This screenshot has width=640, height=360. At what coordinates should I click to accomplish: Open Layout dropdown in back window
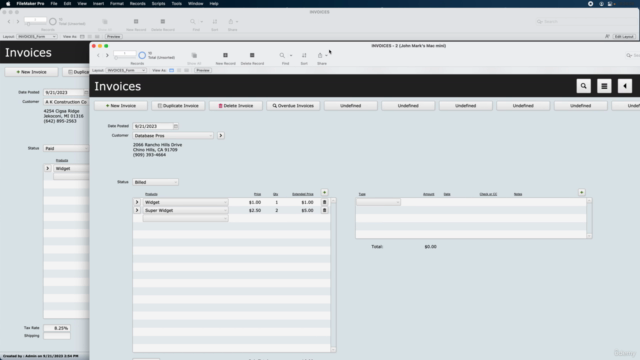tap(37, 37)
